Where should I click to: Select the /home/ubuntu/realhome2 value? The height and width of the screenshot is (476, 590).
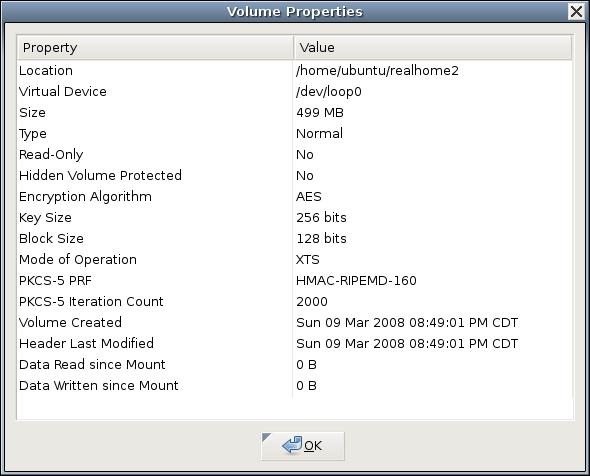click(x=377, y=71)
